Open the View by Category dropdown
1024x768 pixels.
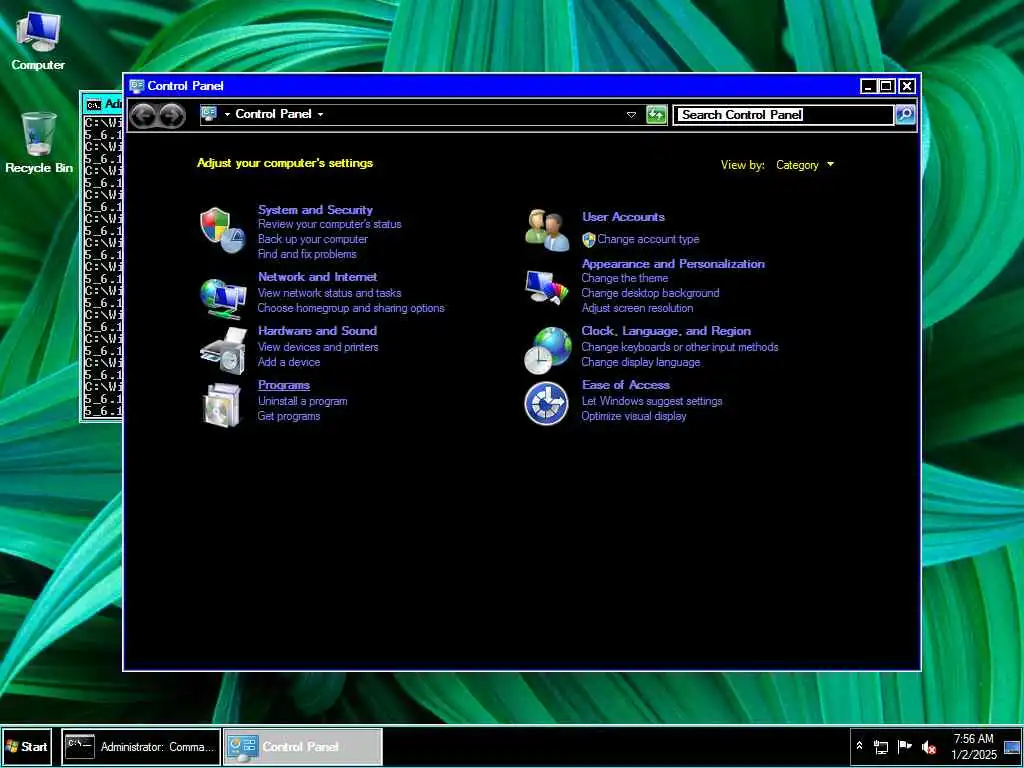pos(805,165)
